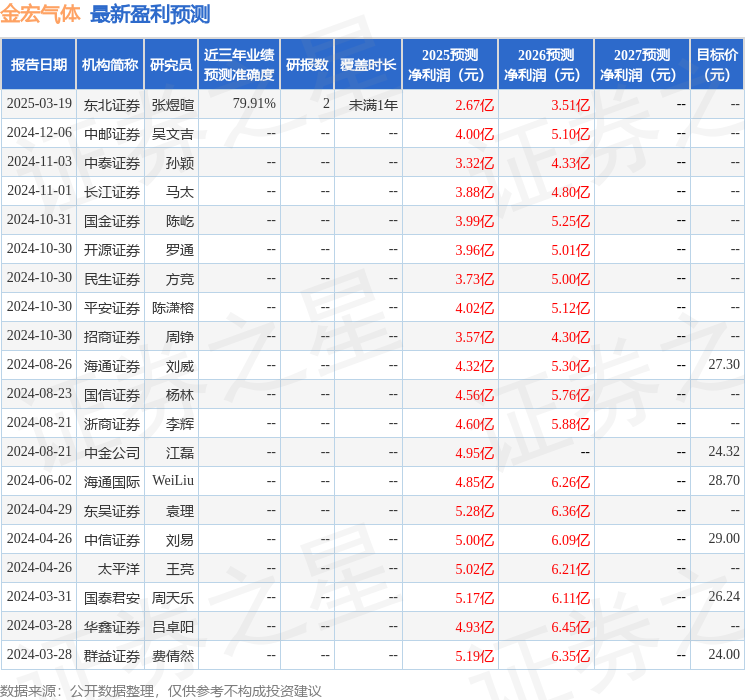The image size is (745, 700).
Task: Click analyst name 陈潇榕
Action: pyautogui.click(x=172, y=308)
